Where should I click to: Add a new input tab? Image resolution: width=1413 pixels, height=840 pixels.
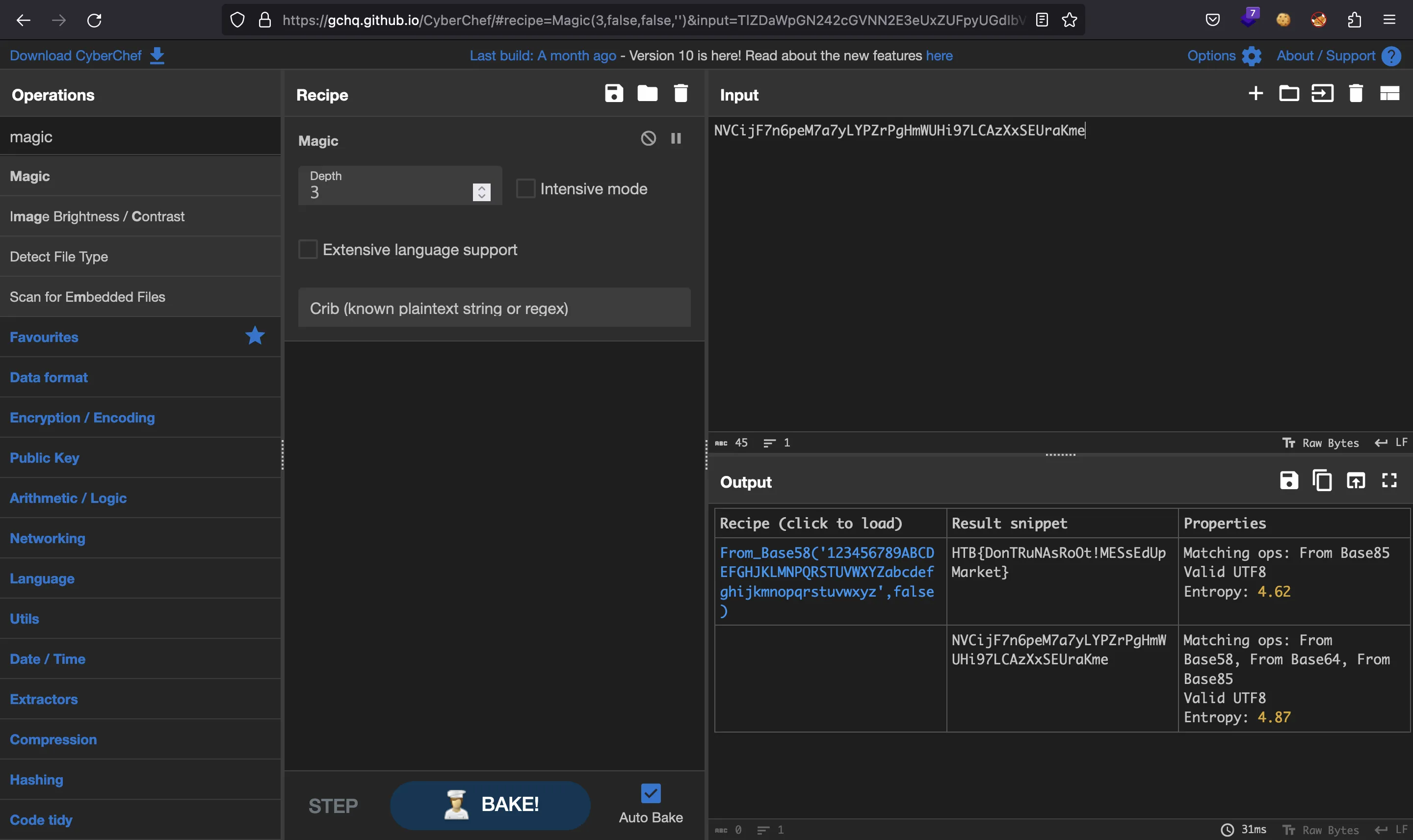[x=1255, y=93]
